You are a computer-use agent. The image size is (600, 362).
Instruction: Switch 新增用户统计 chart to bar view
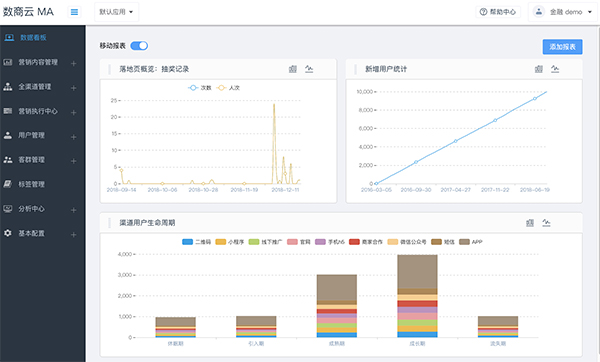539,69
